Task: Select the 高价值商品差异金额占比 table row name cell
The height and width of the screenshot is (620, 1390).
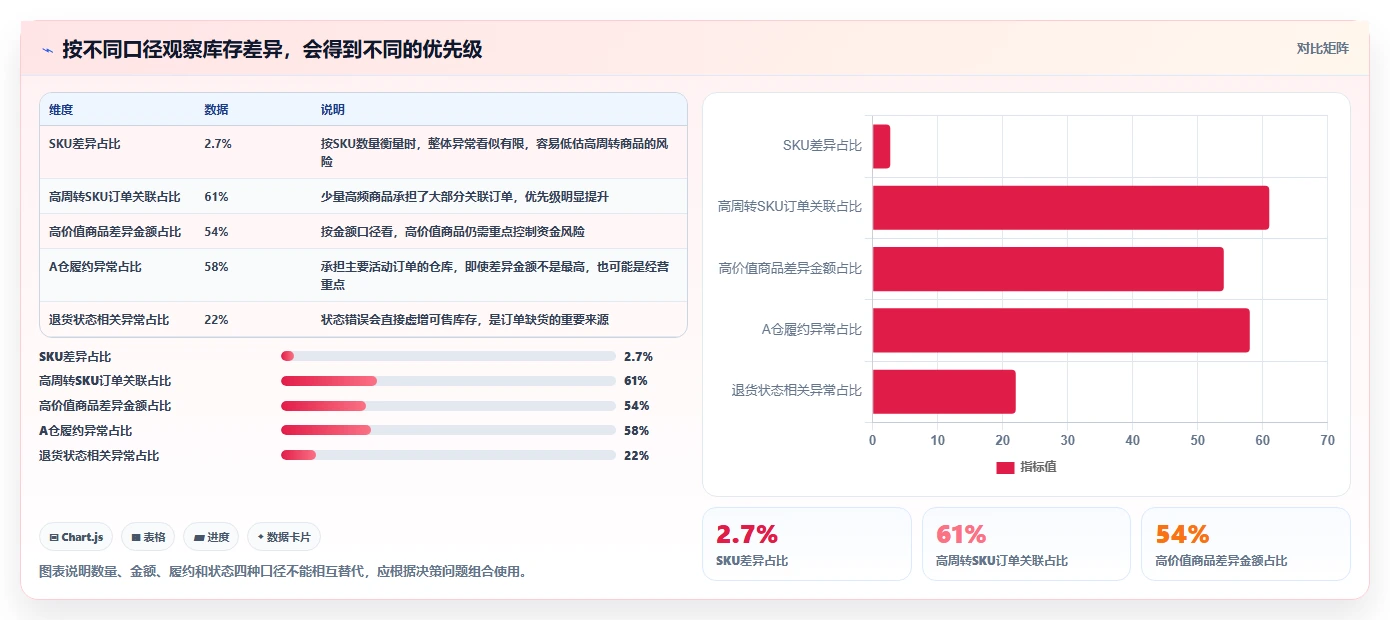Action: (115, 232)
